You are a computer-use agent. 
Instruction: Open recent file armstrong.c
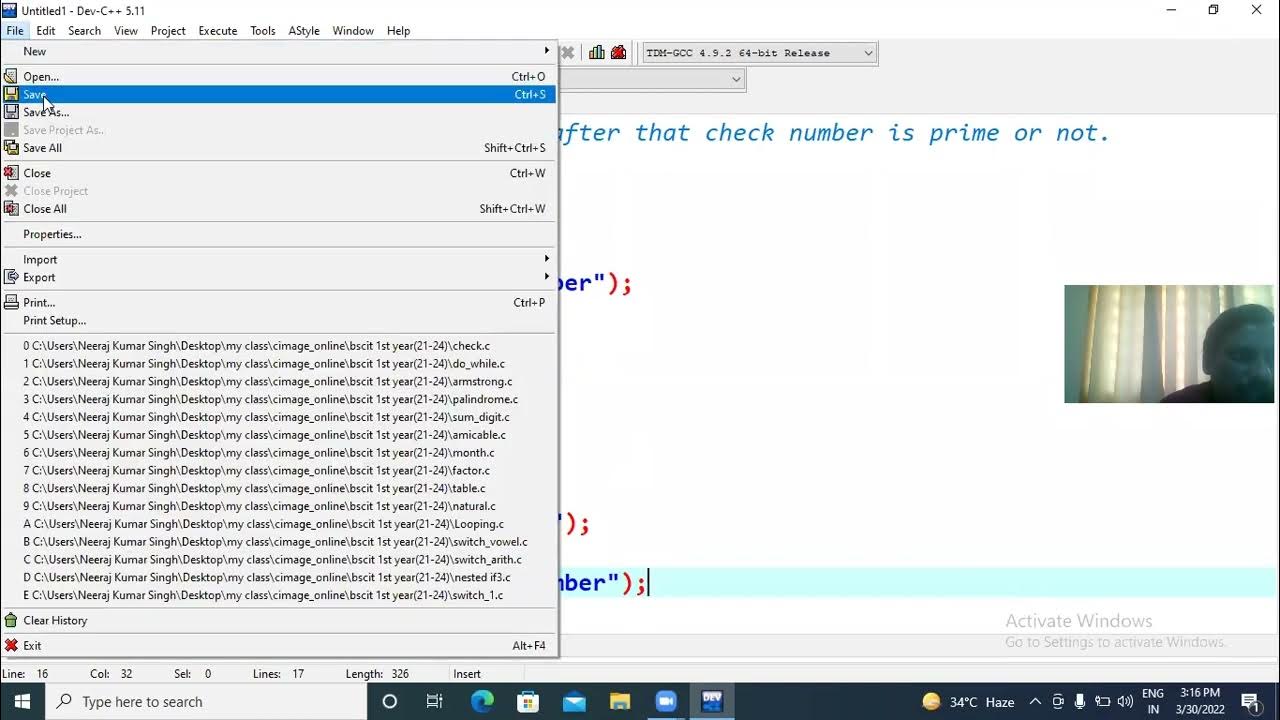coord(278,381)
